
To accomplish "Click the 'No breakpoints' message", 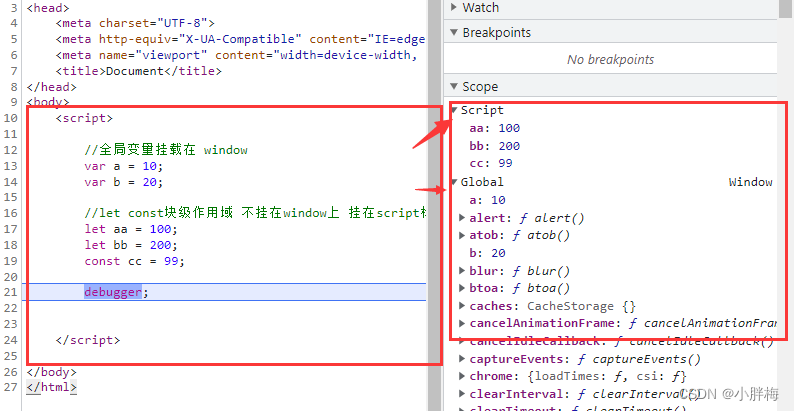I will click(x=610, y=59).
